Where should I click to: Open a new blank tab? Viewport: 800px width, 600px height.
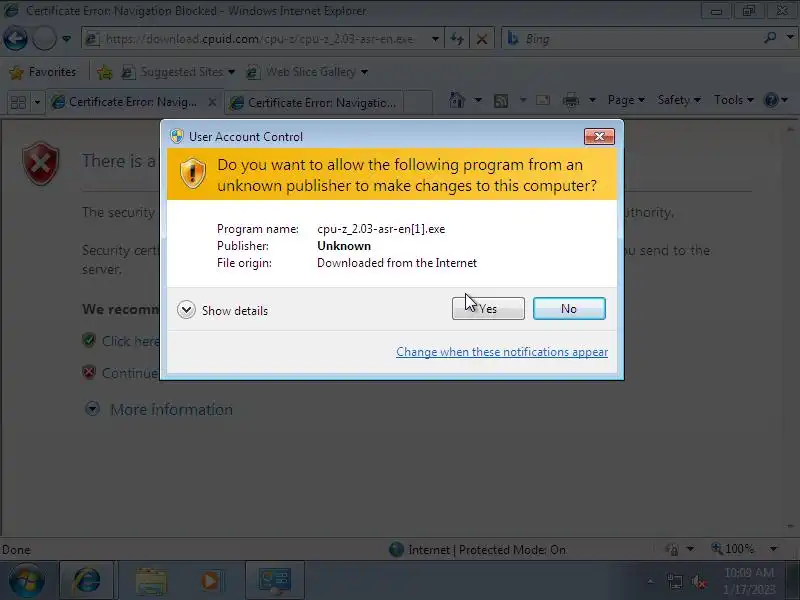(418, 102)
